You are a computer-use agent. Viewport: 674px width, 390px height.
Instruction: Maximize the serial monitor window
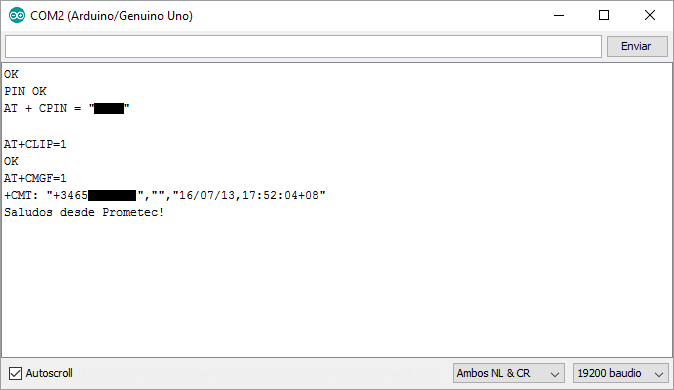pos(604,15)
